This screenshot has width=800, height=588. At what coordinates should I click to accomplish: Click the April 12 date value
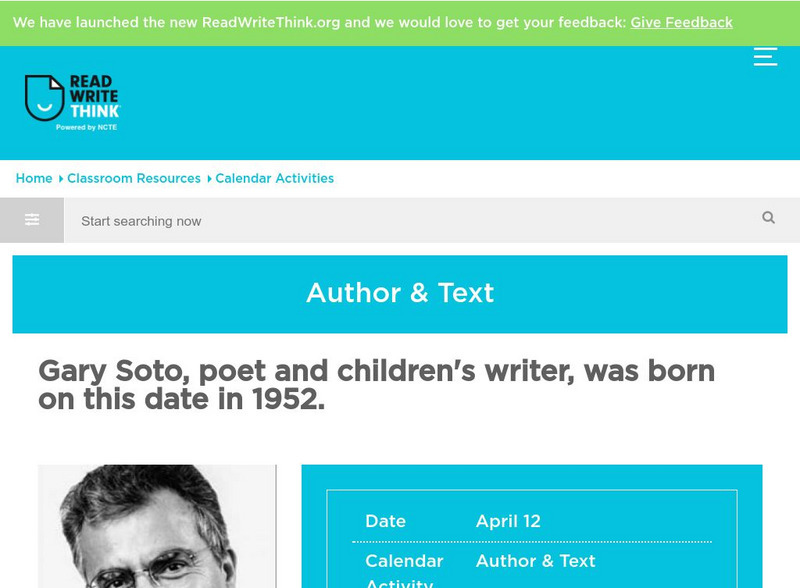pyautogui.click(x=508, y=521)
